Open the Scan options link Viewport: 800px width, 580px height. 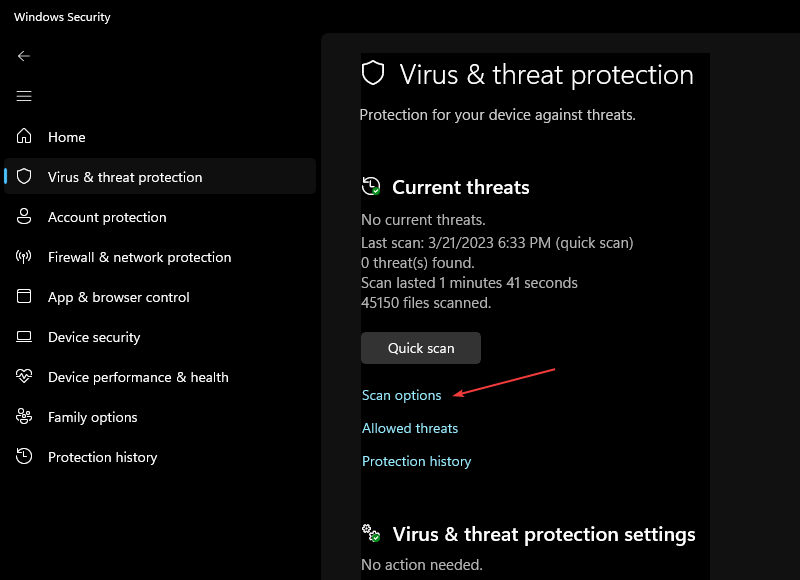(x=402, y=395)
